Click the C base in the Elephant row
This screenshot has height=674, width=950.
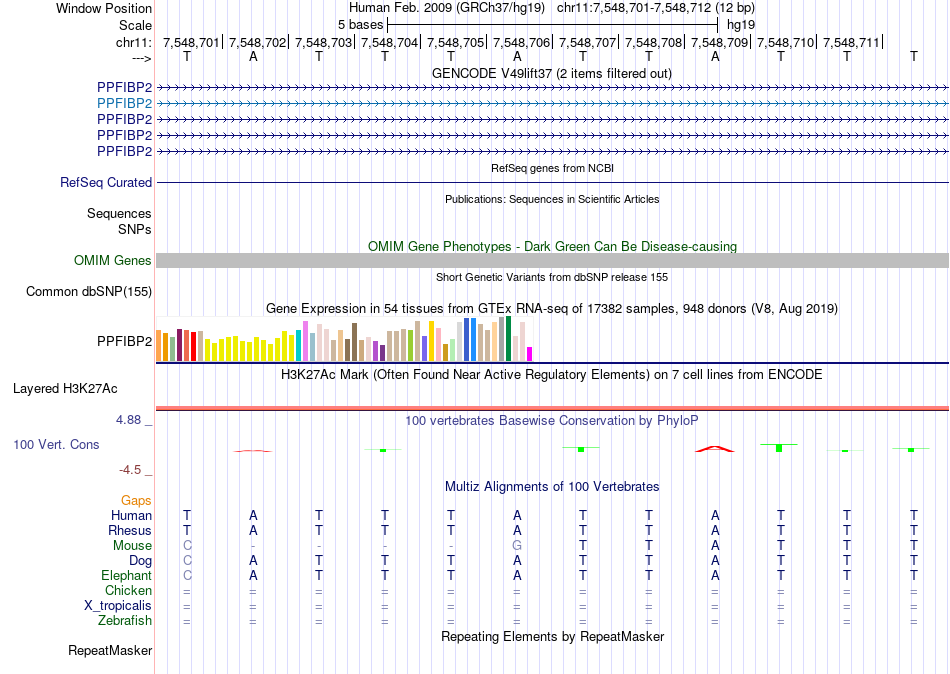click(187, 575)
